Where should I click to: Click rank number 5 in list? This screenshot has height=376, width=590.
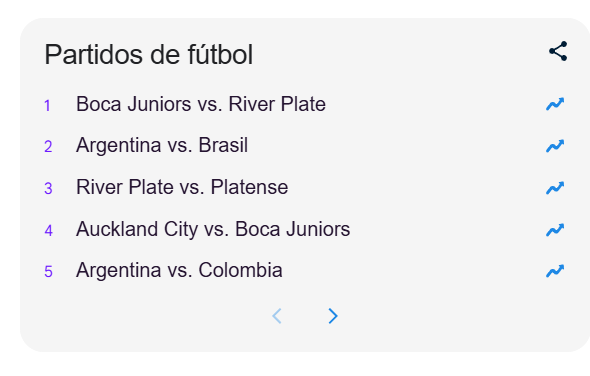(49, 271)
